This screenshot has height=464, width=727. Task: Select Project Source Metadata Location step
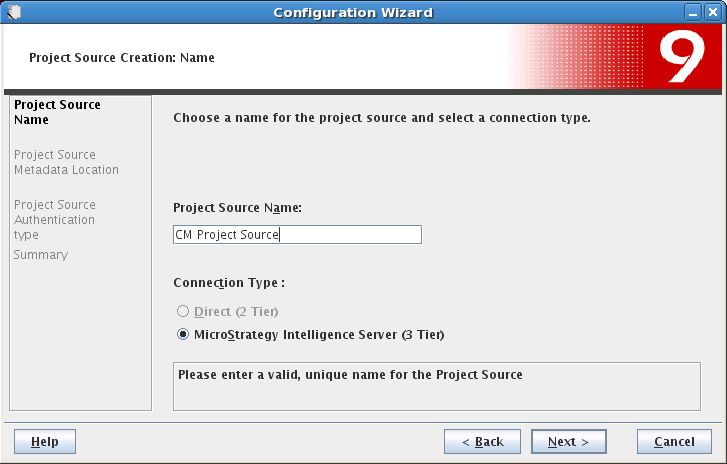coord(66,162)
